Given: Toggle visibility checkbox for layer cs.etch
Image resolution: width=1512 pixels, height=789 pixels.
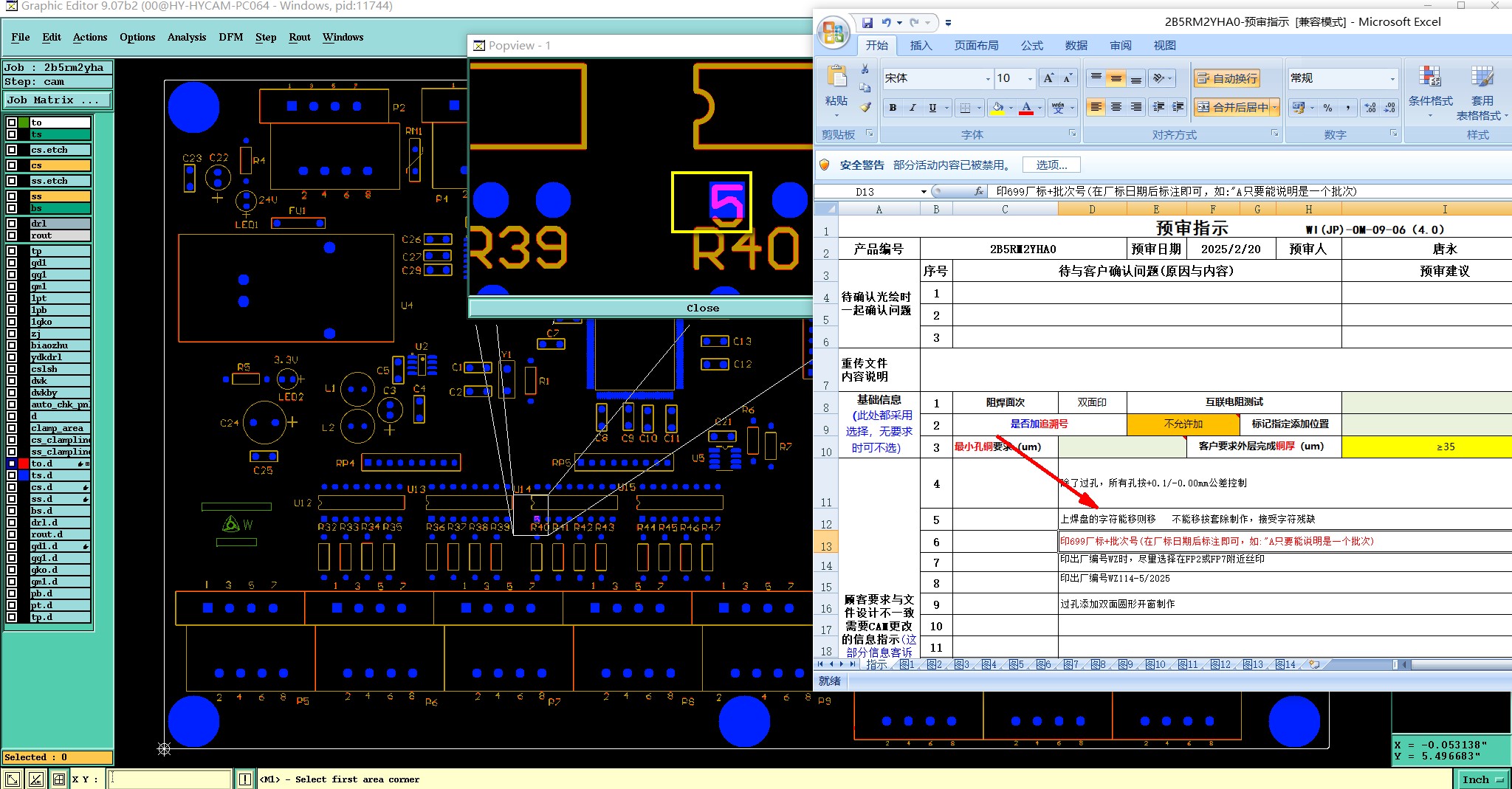Looking at the screenshot, I should [x=12, y=150].
